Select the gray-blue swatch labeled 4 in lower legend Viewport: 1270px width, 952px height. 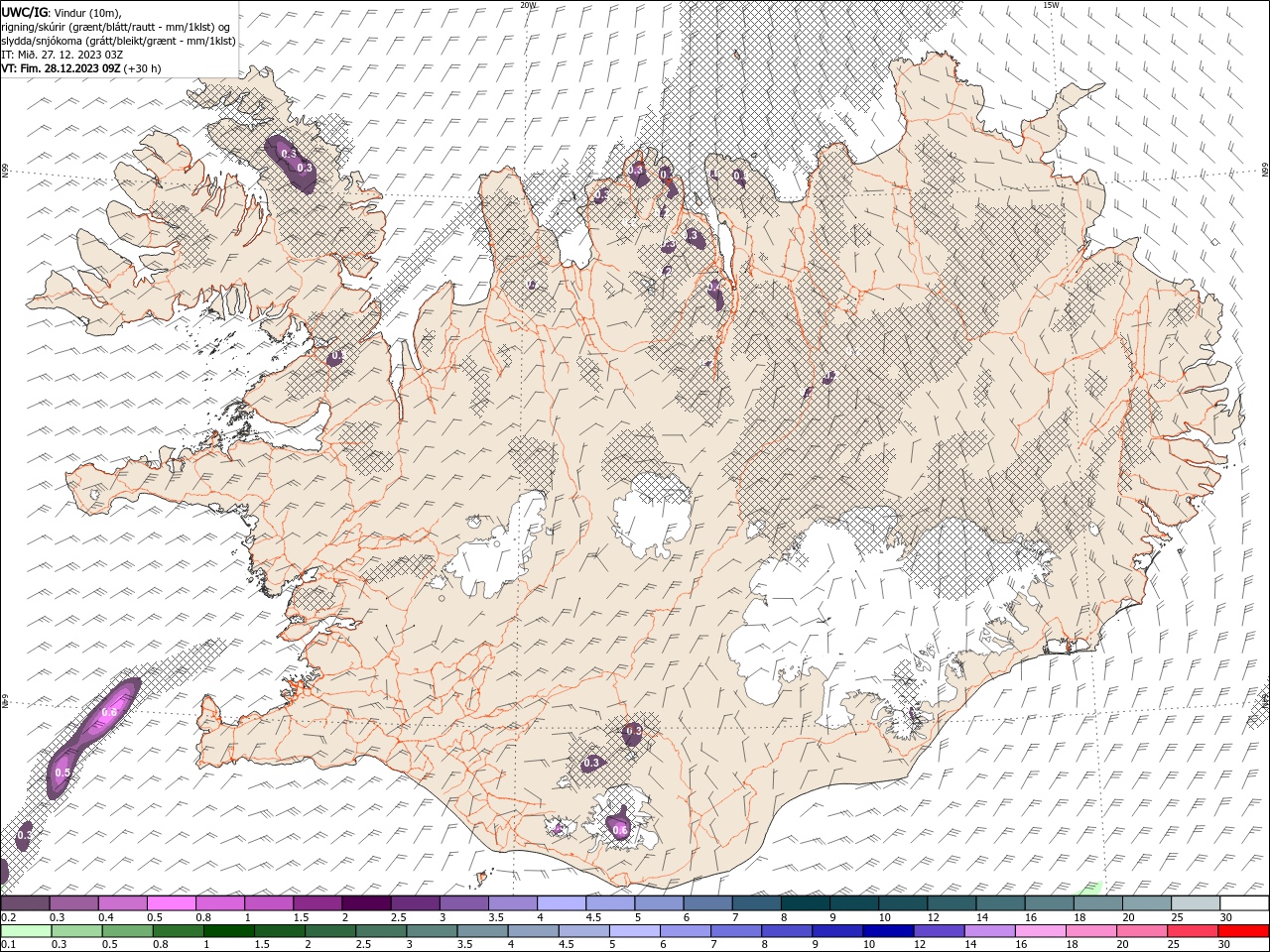pos(533,931)
